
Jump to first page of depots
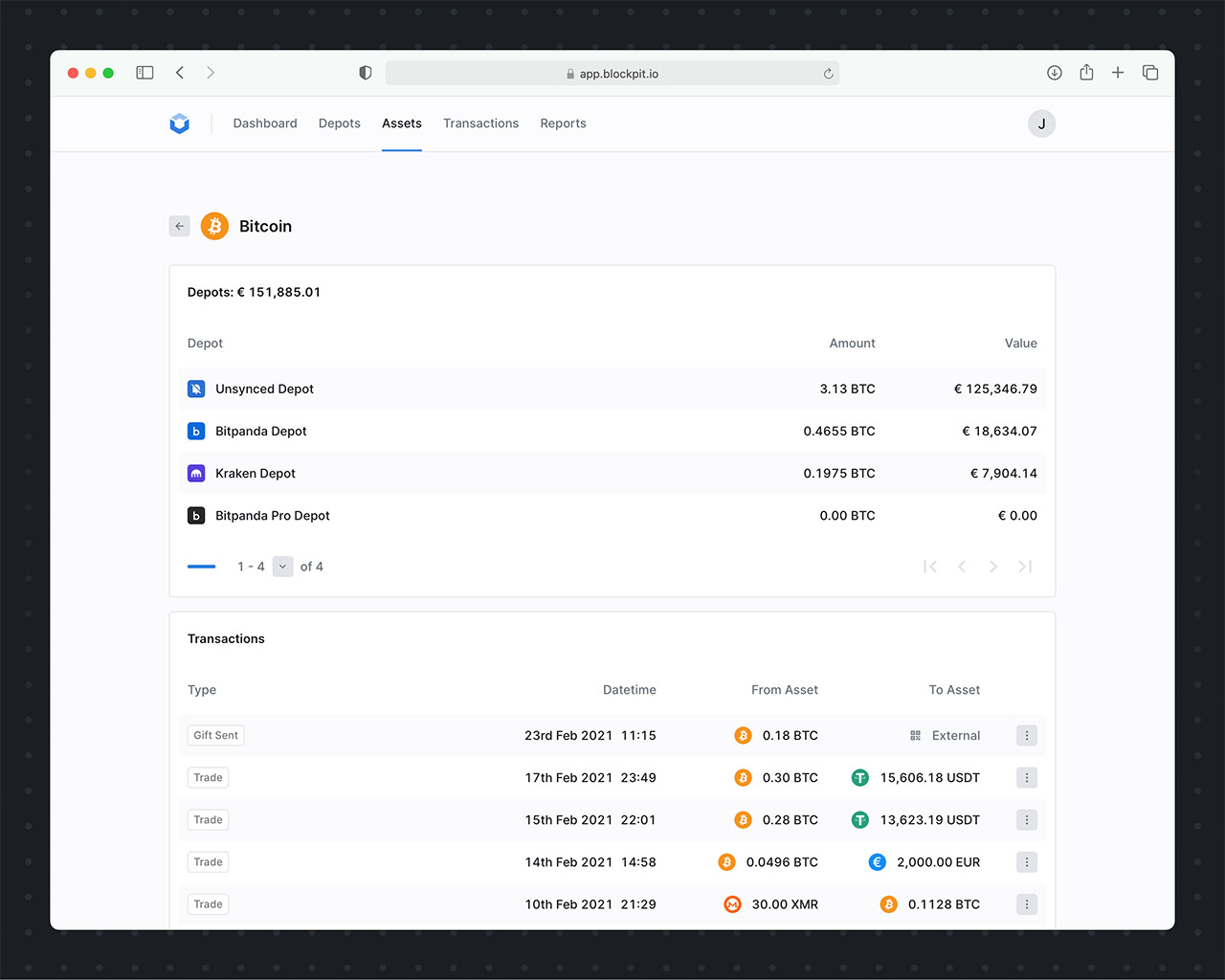(930, 567)
